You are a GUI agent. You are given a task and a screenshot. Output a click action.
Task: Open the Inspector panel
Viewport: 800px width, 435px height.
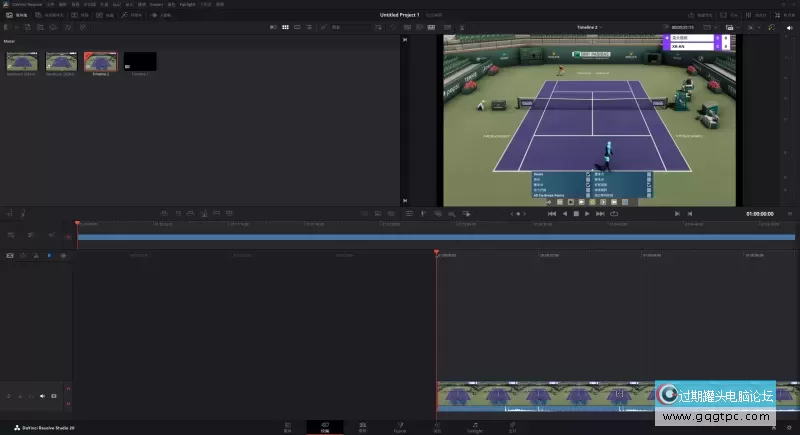click(x=783, y=15)
